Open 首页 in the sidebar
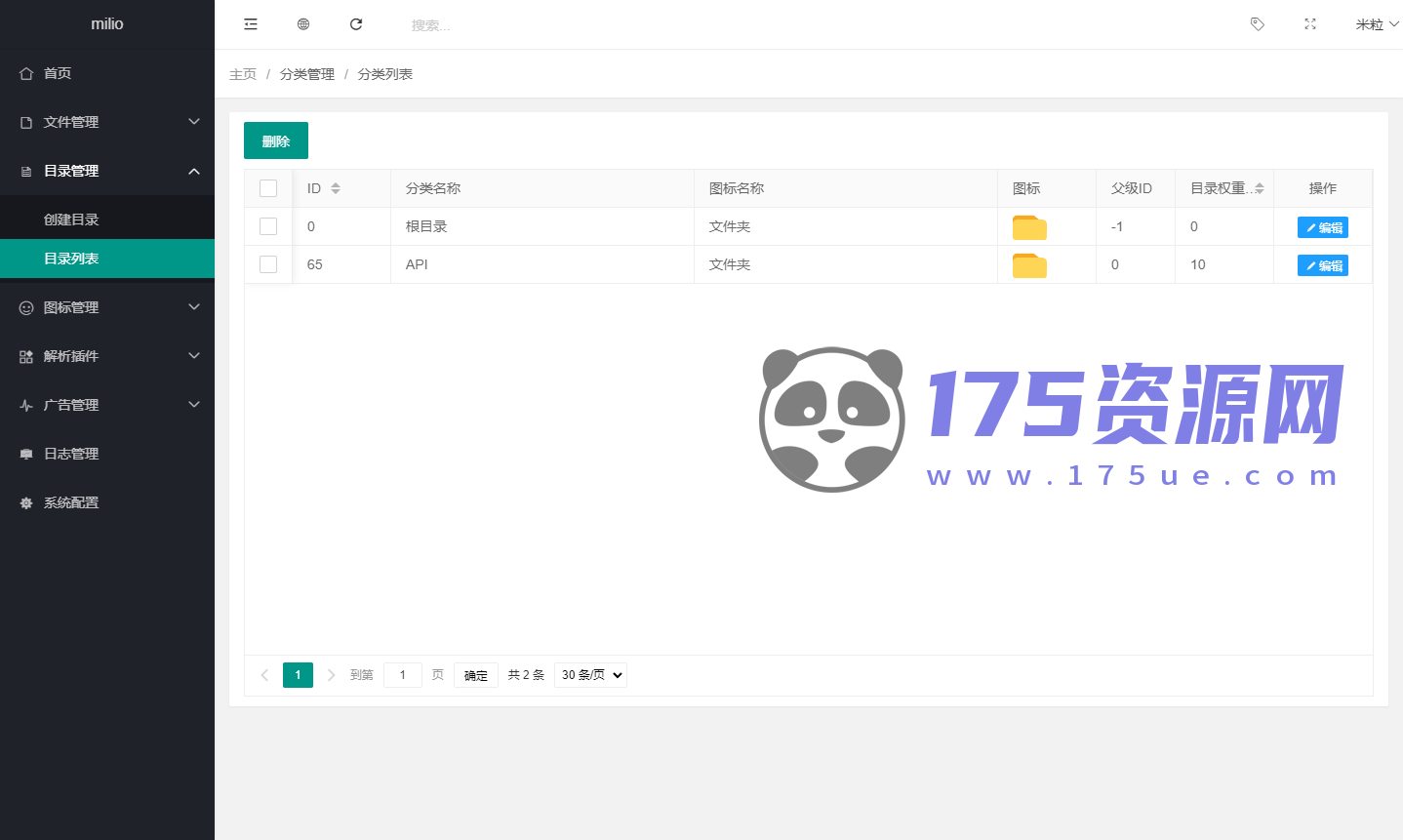1403x840 pixels. 107,73
